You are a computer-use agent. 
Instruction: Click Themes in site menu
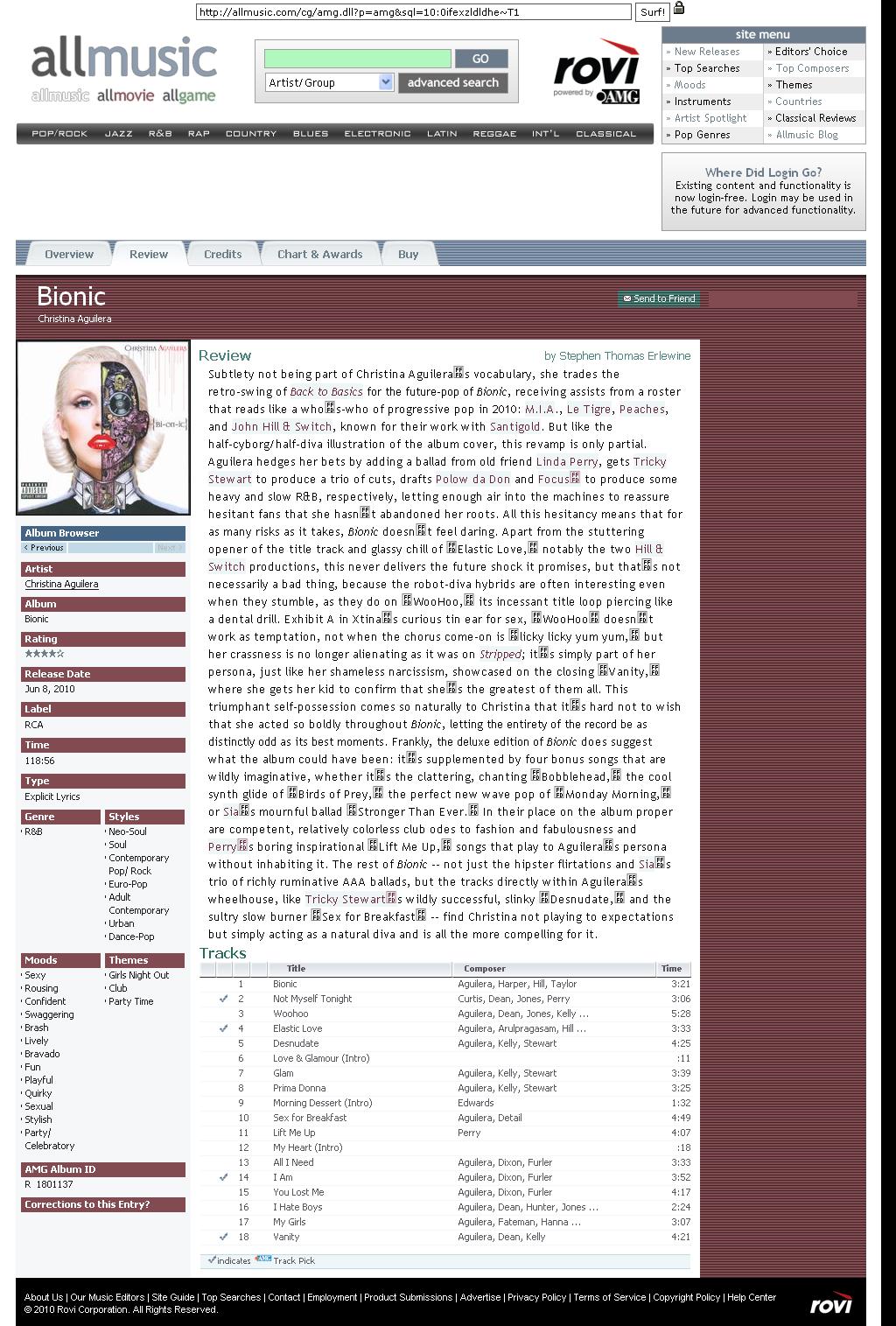tap(794, 85)
